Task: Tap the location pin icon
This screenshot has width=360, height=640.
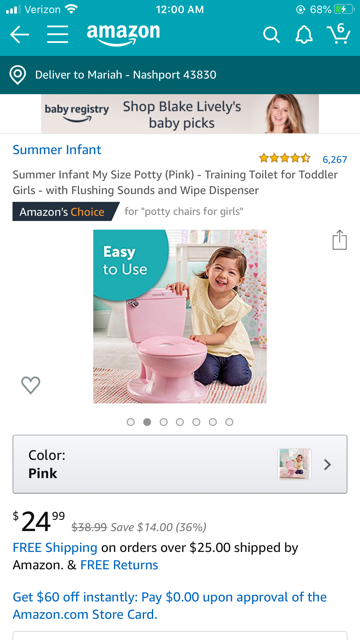Action: pos(18,75)
